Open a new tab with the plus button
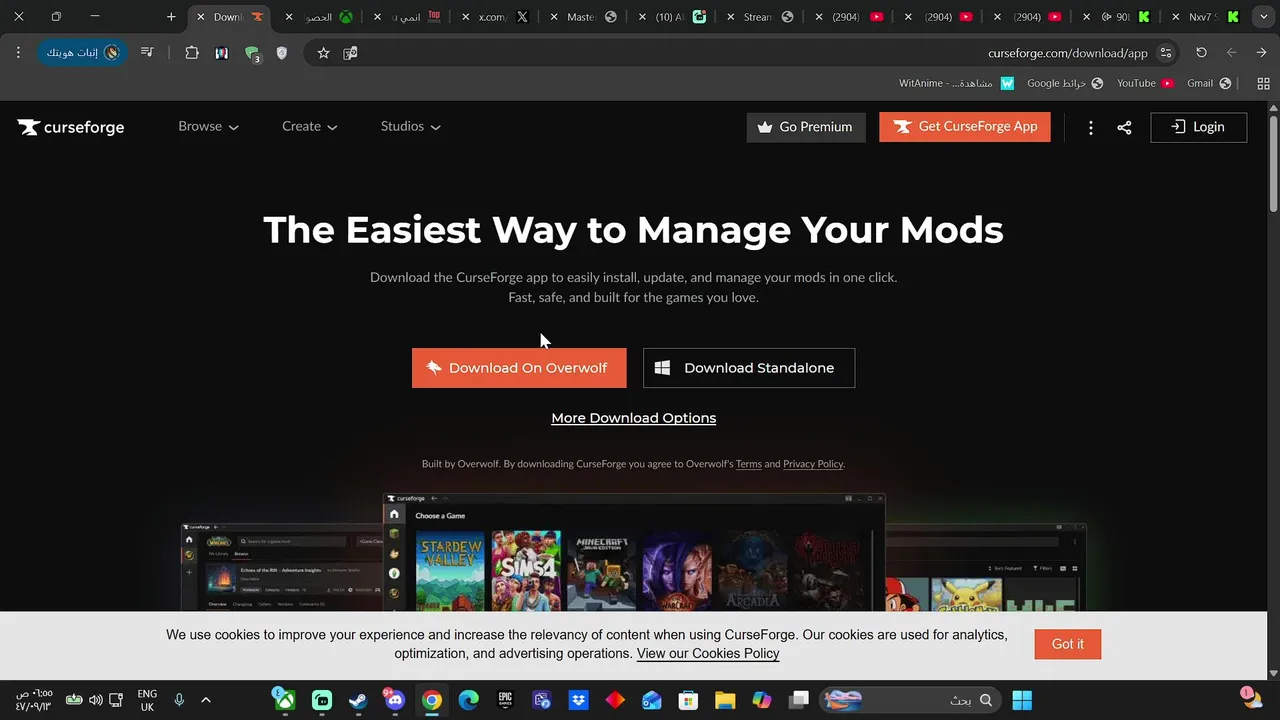 (171, 17)
